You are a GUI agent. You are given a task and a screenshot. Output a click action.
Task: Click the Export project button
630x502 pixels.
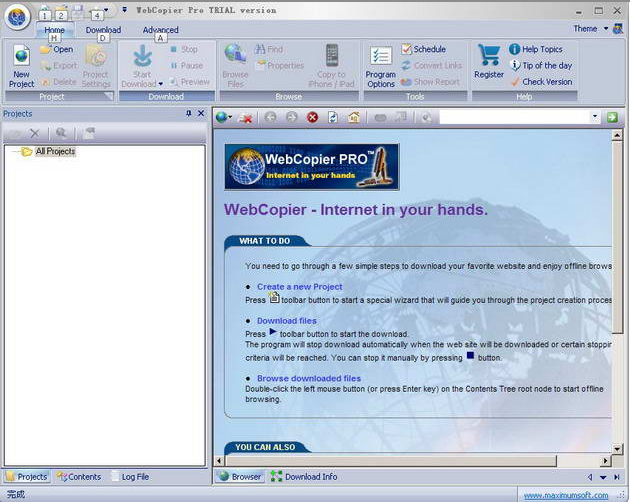coord(59,66)
